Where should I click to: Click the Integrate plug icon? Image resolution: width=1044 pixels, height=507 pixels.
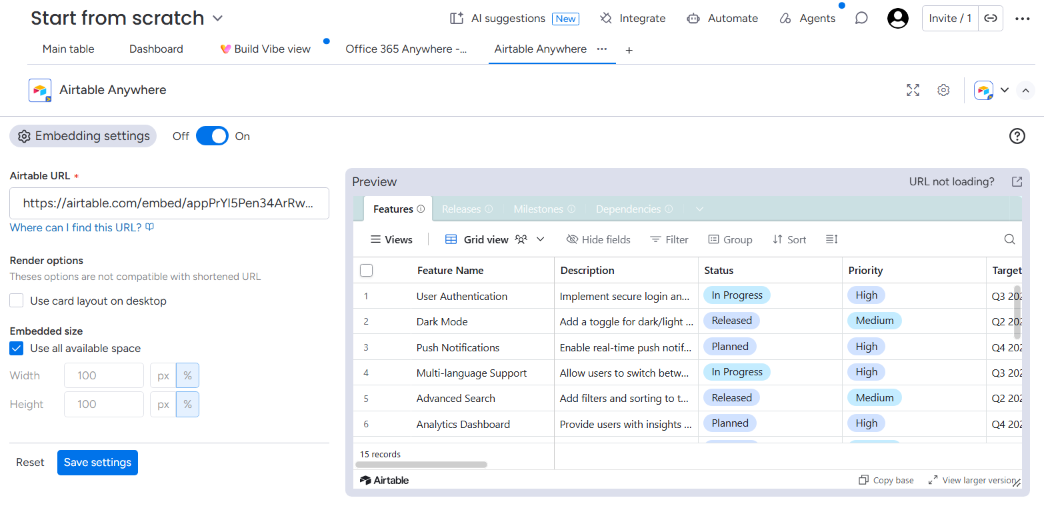[606, 19]
